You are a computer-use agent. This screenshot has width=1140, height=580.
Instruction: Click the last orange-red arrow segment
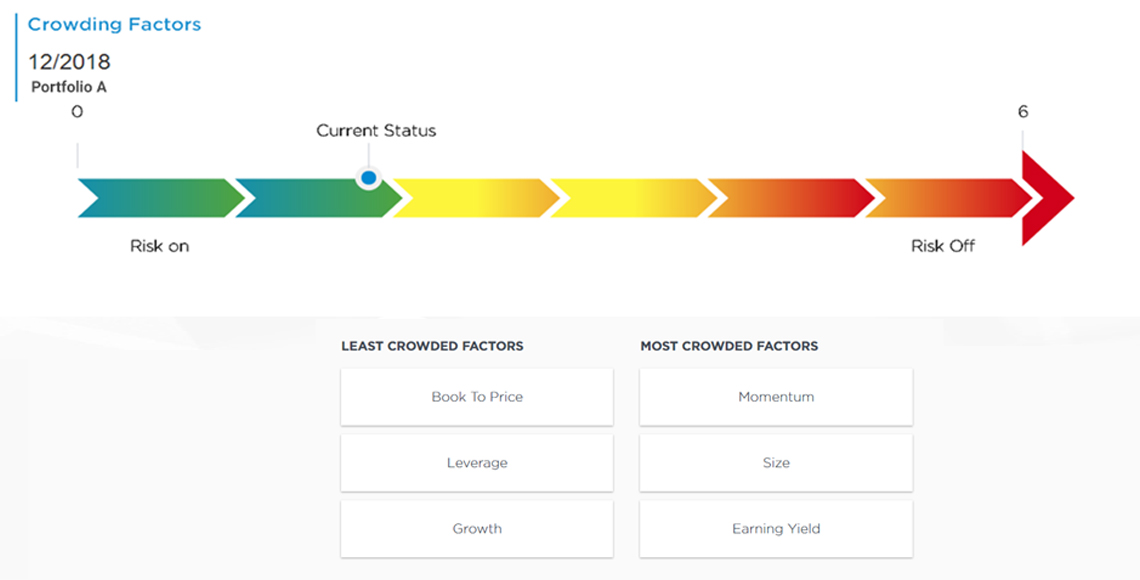pos(949,198)
